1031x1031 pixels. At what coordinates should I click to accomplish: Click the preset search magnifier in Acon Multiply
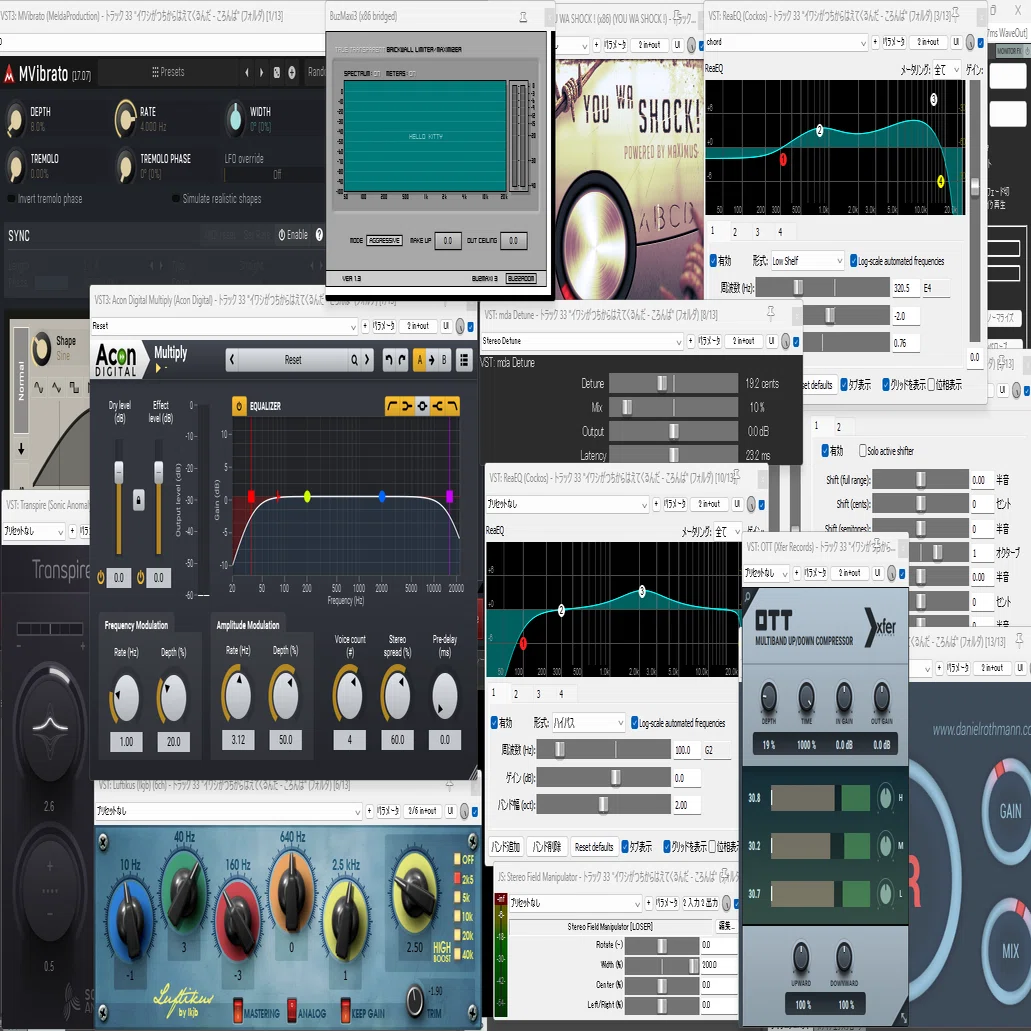354,360
